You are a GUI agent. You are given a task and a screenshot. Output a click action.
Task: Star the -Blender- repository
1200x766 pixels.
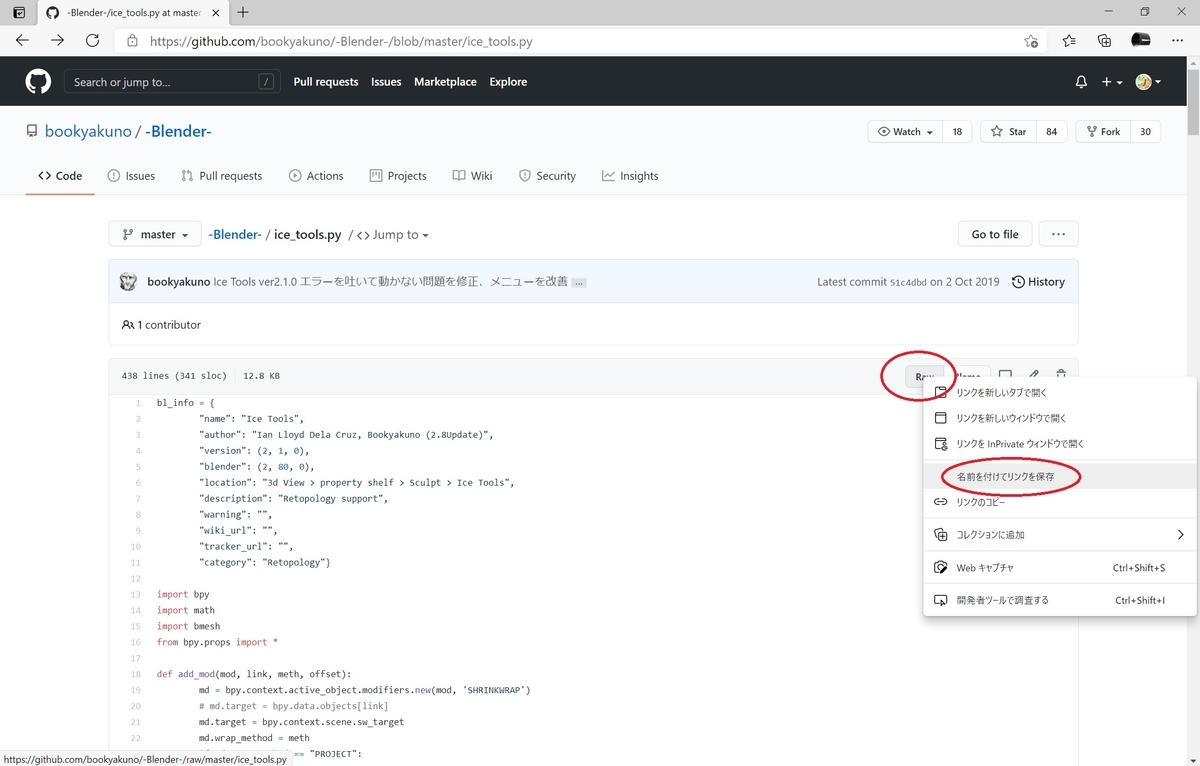pos(1009,132)
